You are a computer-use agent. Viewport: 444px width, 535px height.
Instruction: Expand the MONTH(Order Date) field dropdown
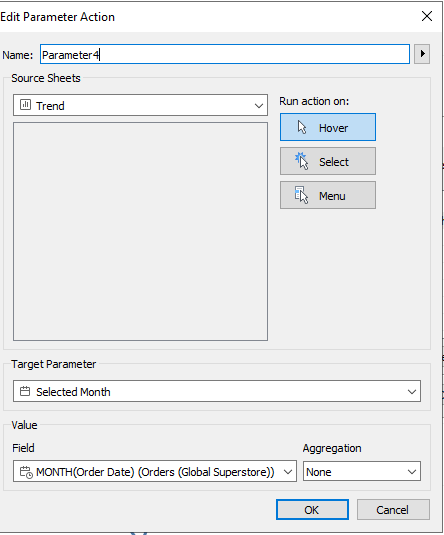(x=155, y=472)
